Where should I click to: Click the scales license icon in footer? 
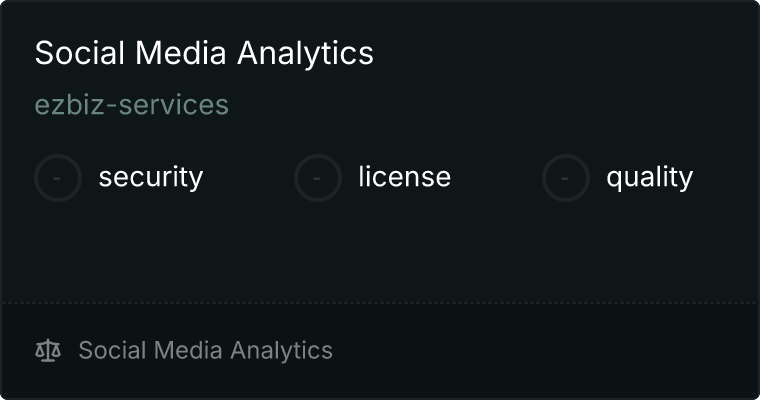coord(48,351)
